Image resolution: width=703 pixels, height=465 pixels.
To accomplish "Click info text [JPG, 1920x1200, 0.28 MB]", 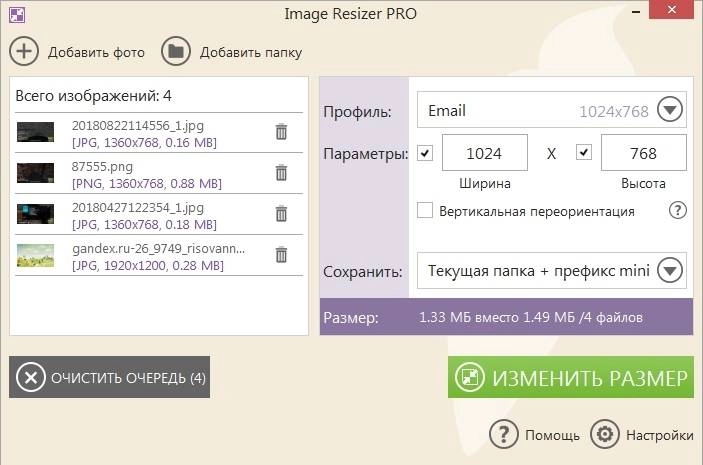I will (x=148, y=266).
